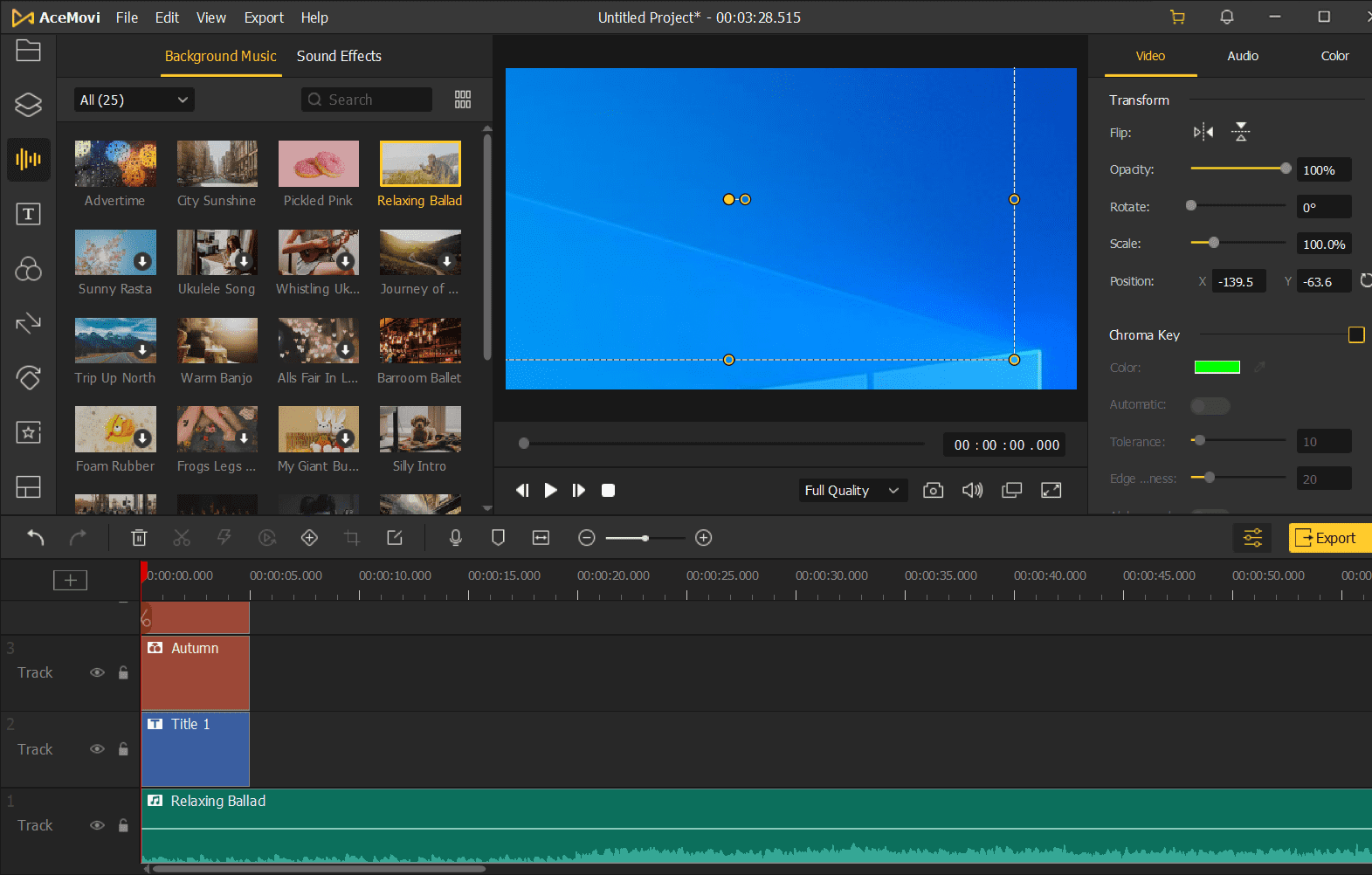Switch to the Color properties tab
Viewport: 1372px width, 875px height.
pyautogui.click(x=1334, y=56)
